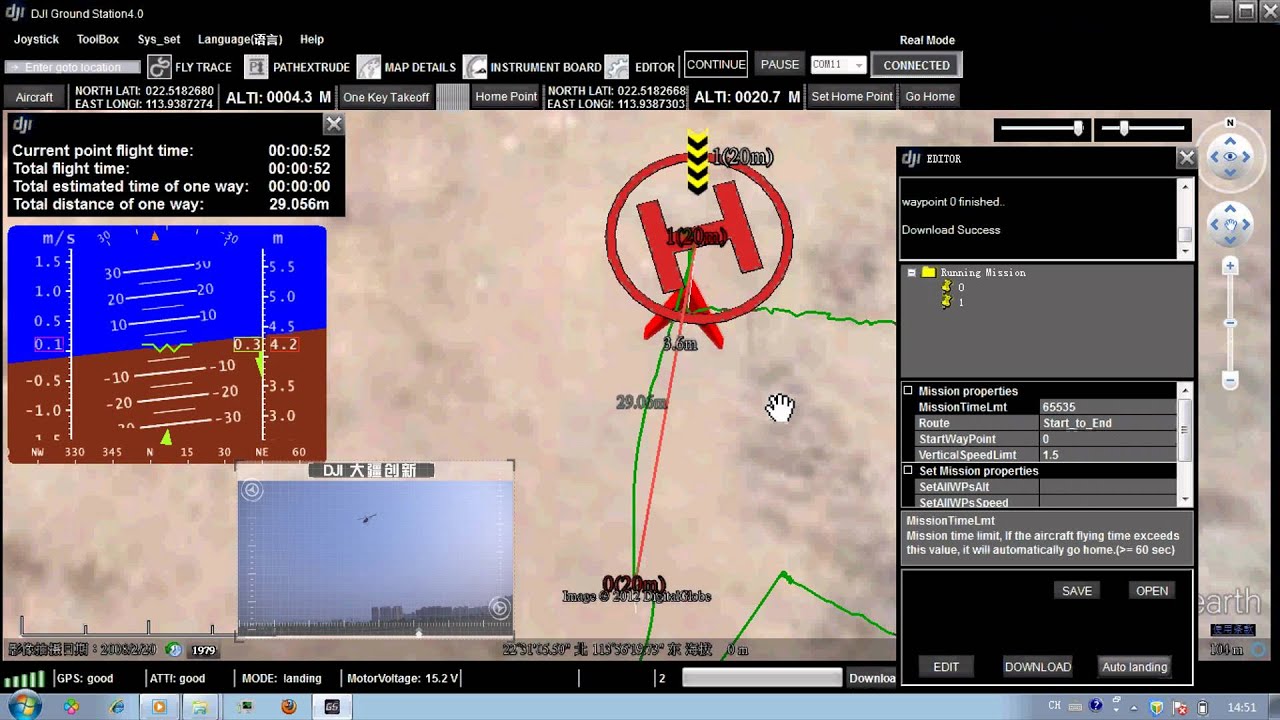Select waypoint 1 pin in Running Mission tree
Screen dimensions: 1280x720
click(946, 302)
